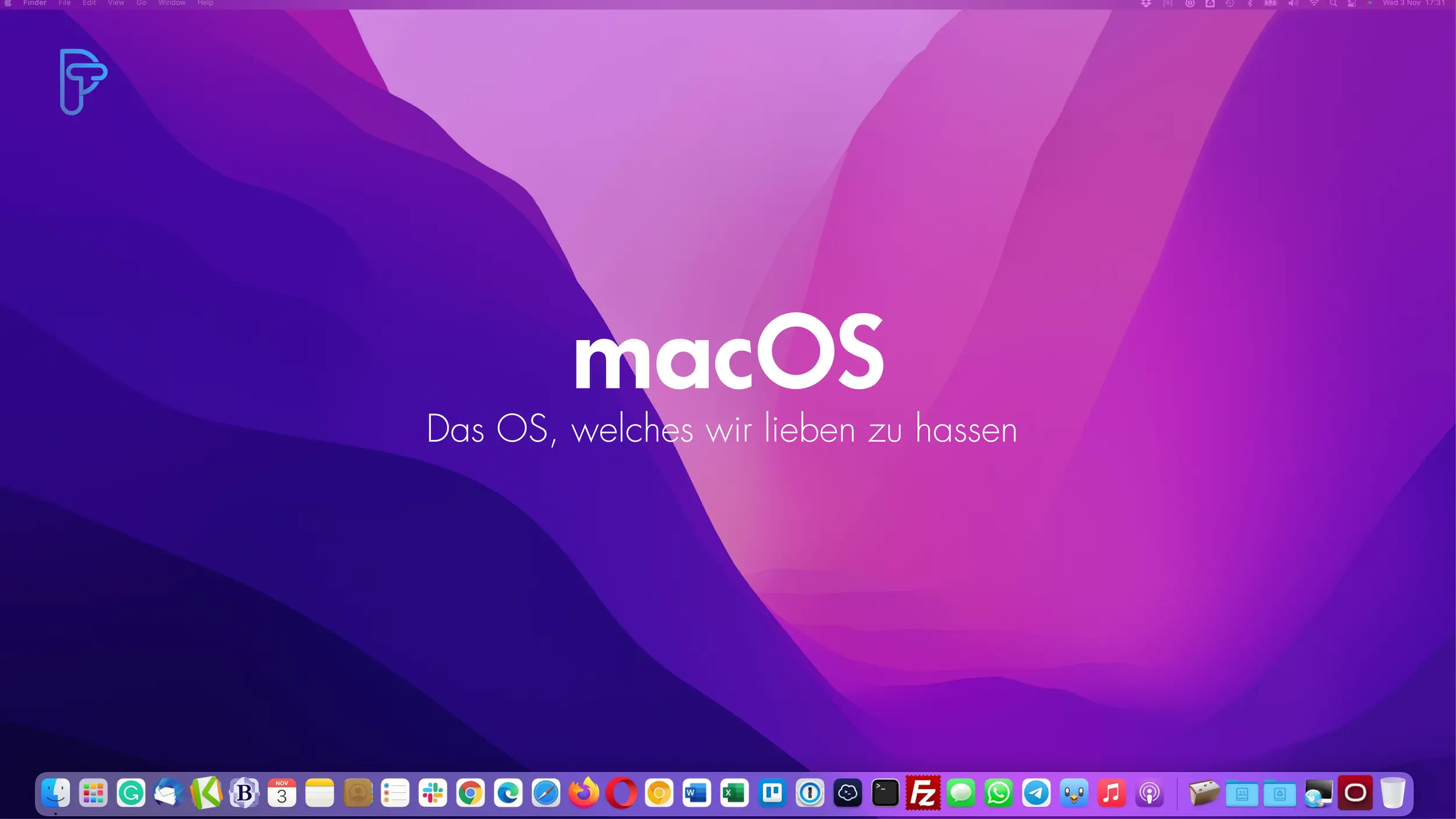Image resolution: width=1456 pixels, height=819 pixels.
Task: Launch the Grammarly app from Dock
Action: pyautogui.click(x=131, y=793)
